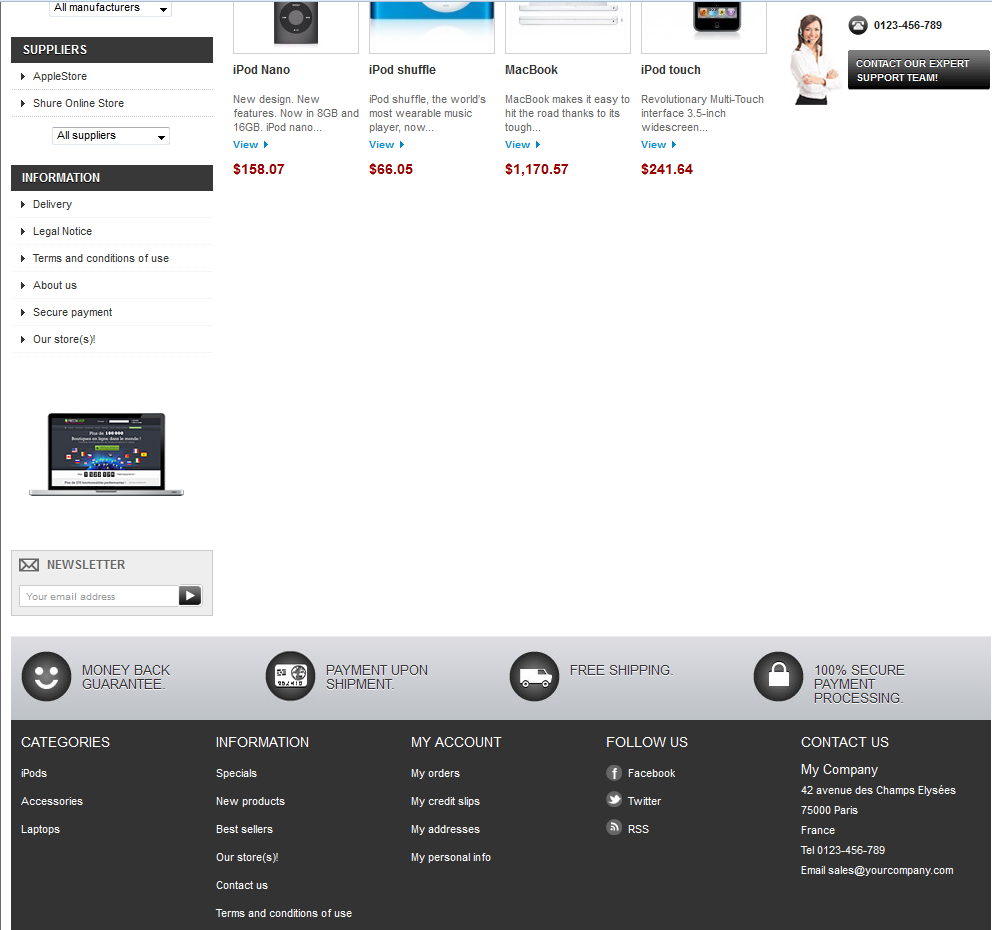The height and width of the screenshot is (930, 992).
Task: Expand the Shure Online Store arrow
Action: point(23,103)
